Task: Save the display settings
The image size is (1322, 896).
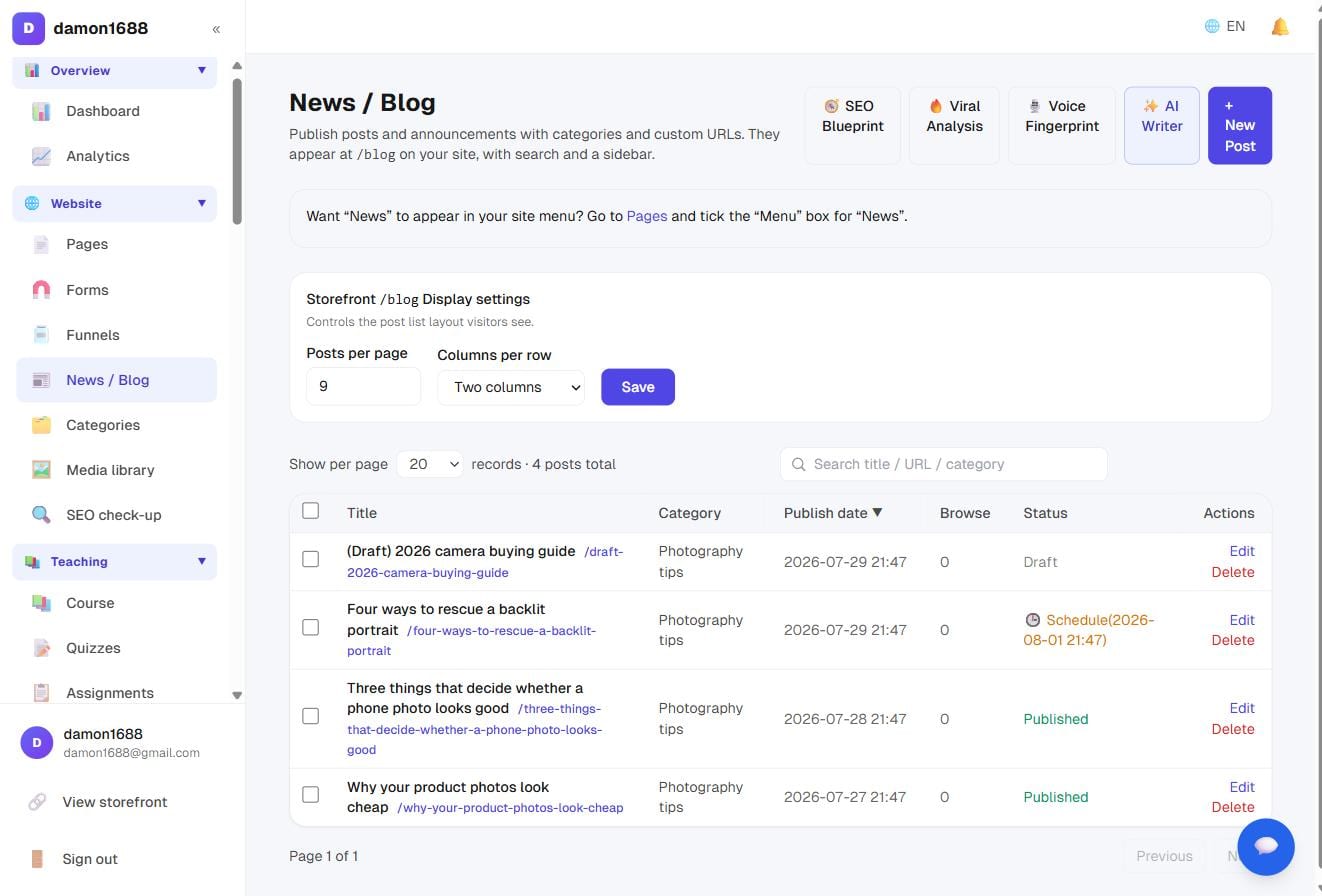Action: 638,387
